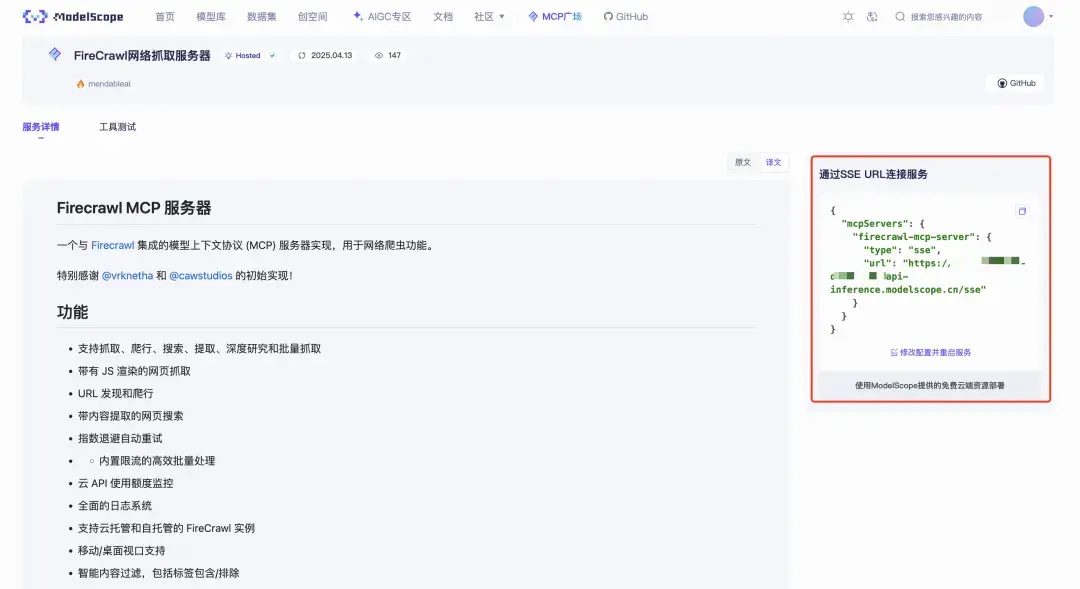The height and width of the screenshot is (589, 1080).
Task: Click the Firecrawl MCP 服务器 heading
Action: (134, 208)
